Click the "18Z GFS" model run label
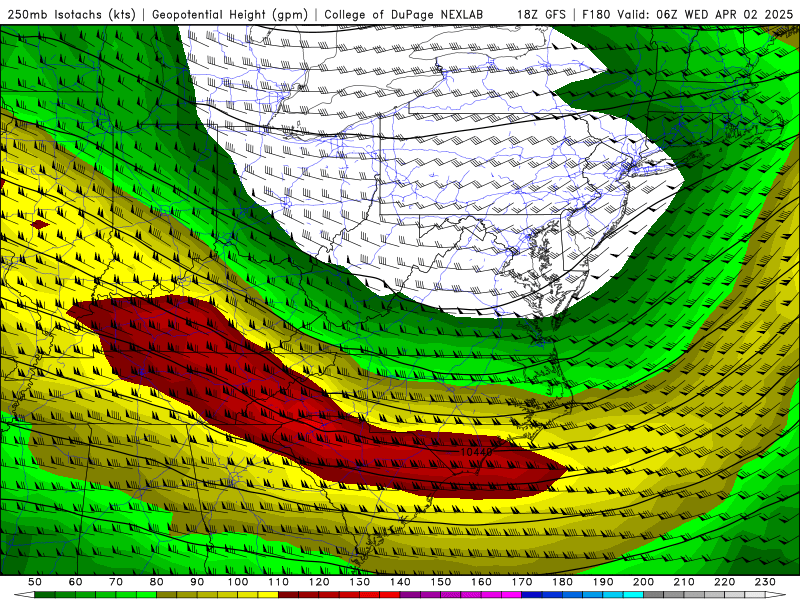Image resolution: width=800 pixels, height=600 pixels. click(541, 14)
